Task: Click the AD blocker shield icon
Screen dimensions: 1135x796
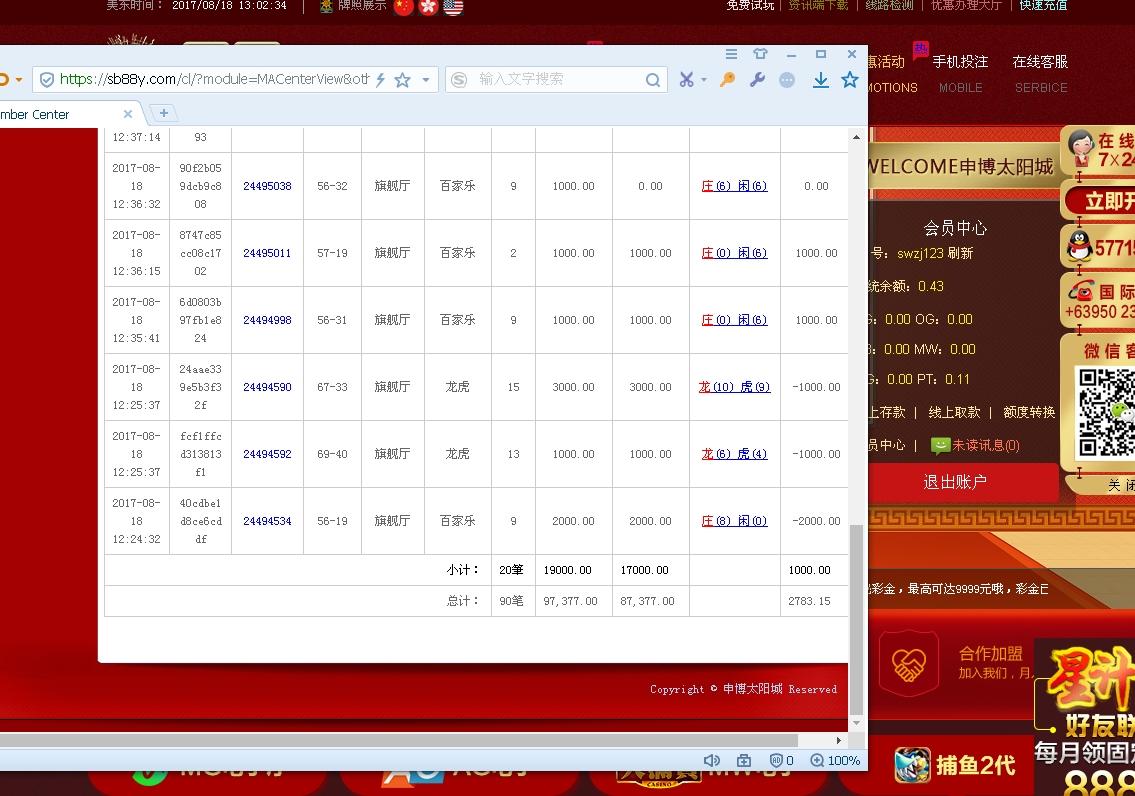Action: 776,761
